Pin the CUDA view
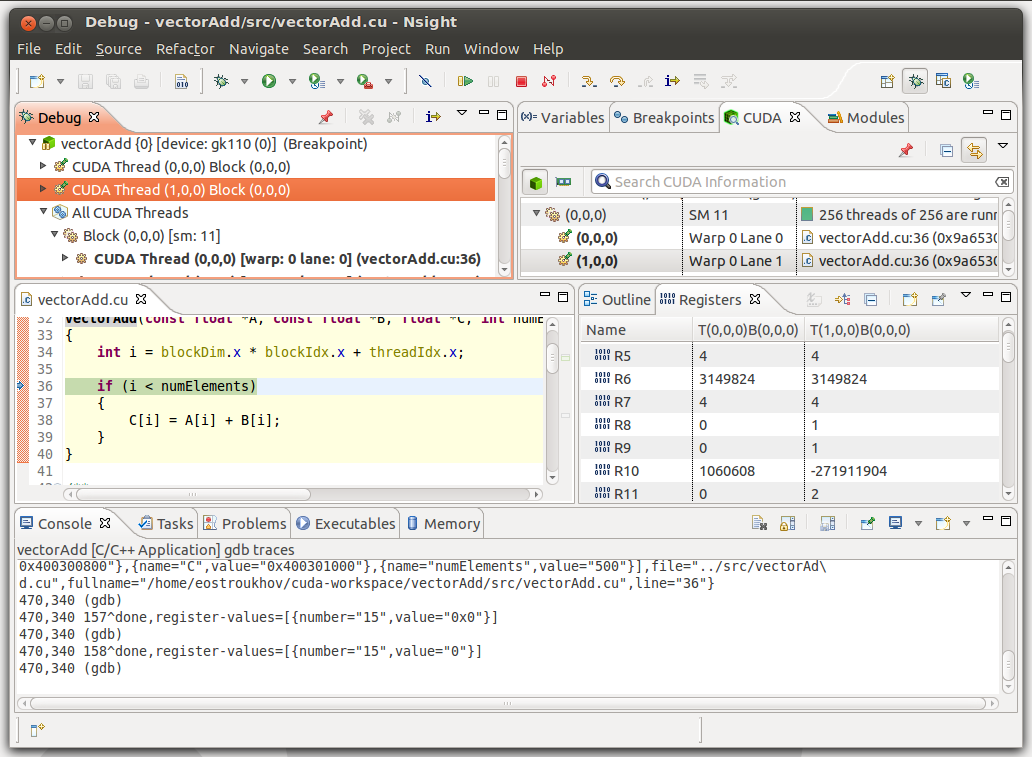The width and height of the screenshot is (1032, 757). point(904,148)
